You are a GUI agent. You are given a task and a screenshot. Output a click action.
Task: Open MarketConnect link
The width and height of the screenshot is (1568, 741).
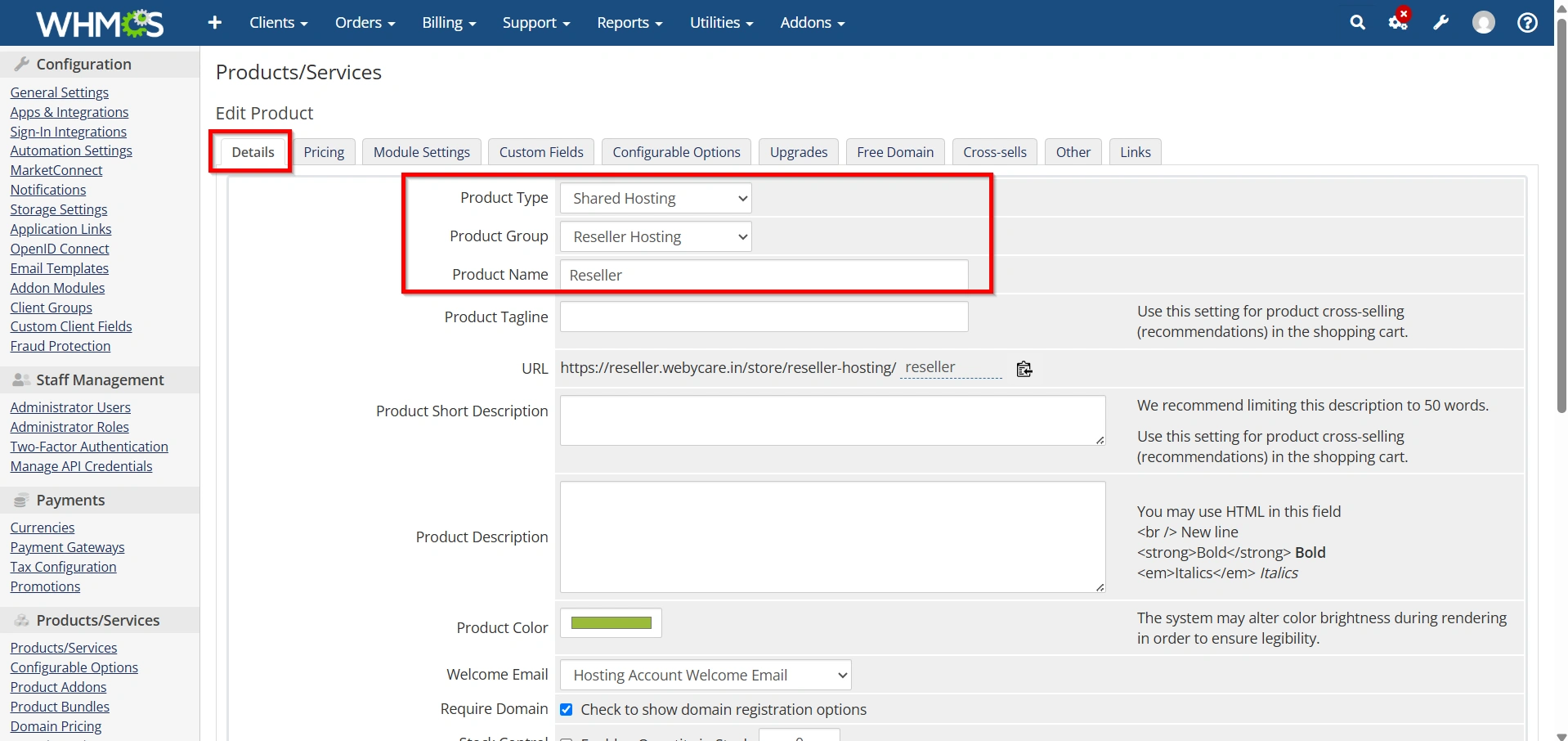56,170
